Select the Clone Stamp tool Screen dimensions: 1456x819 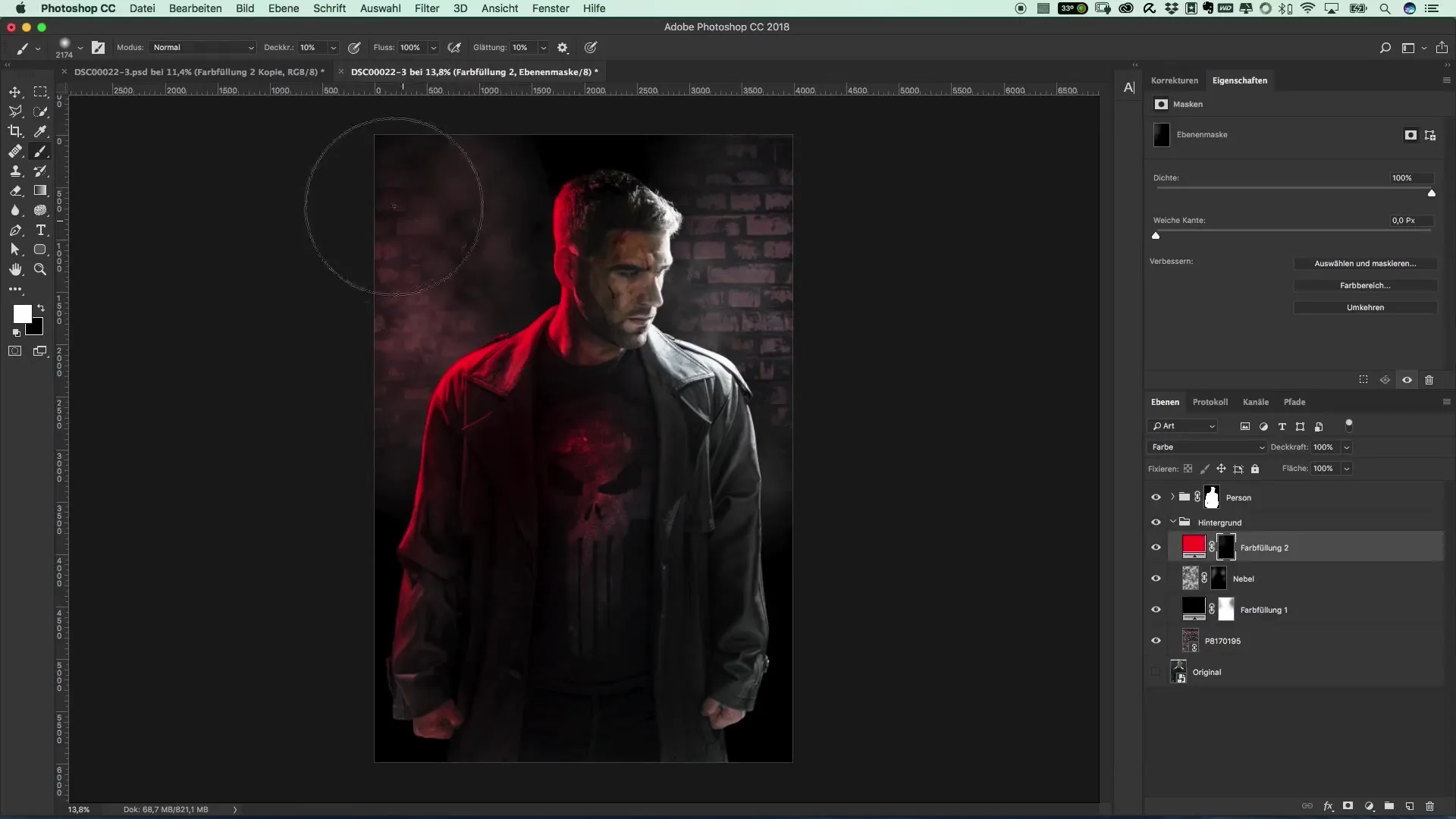click(x=15, y=171)
